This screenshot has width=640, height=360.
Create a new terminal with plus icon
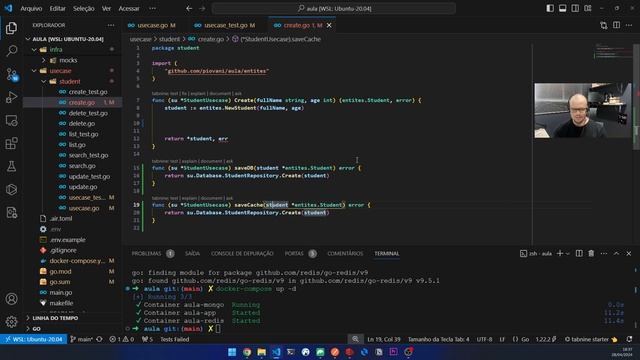click(560, 253)
